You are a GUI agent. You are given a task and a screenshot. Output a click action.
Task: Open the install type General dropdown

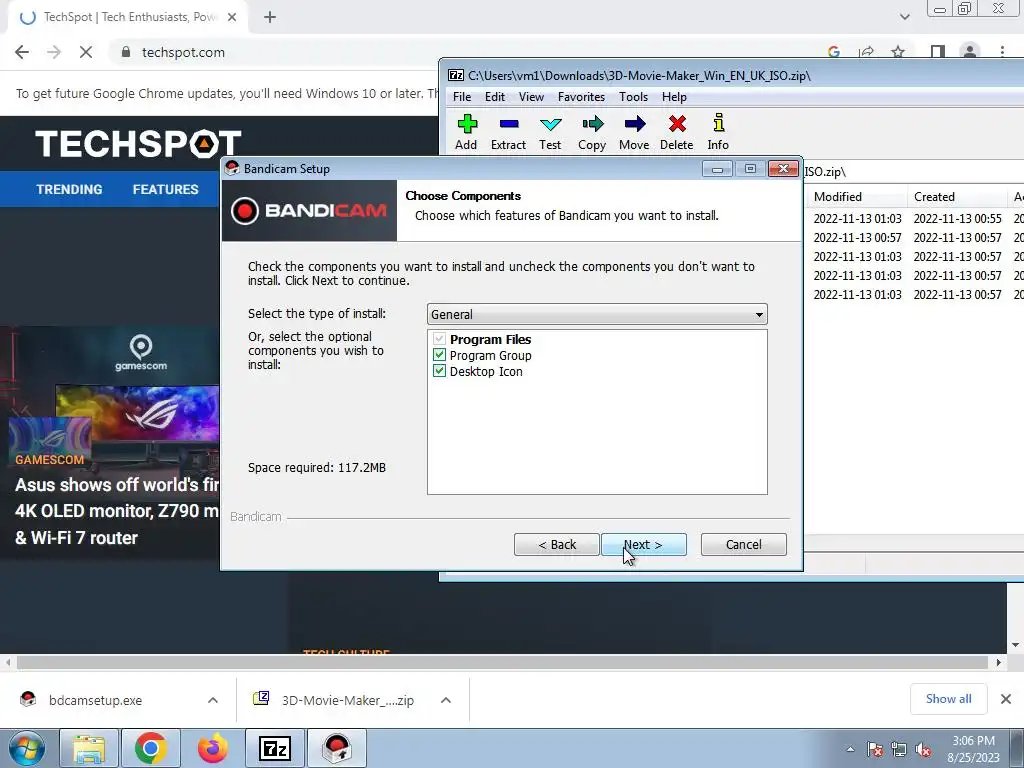click(x=597, y=314)
